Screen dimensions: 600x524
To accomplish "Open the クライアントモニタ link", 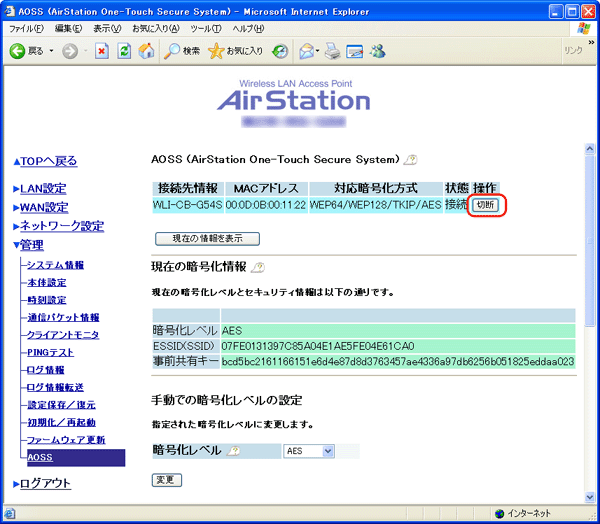I will (63, 335).
